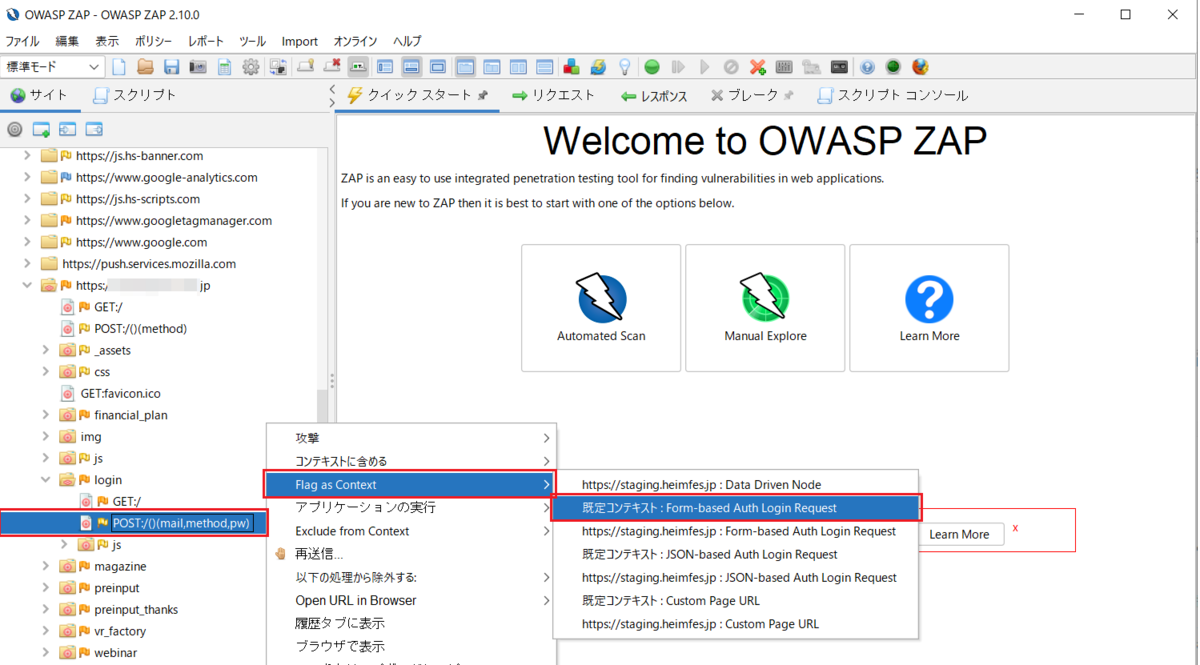Collapse the login folder node
Viewport: 1200px width, 665px height.
pyautogui.click(x=46, y=480)
